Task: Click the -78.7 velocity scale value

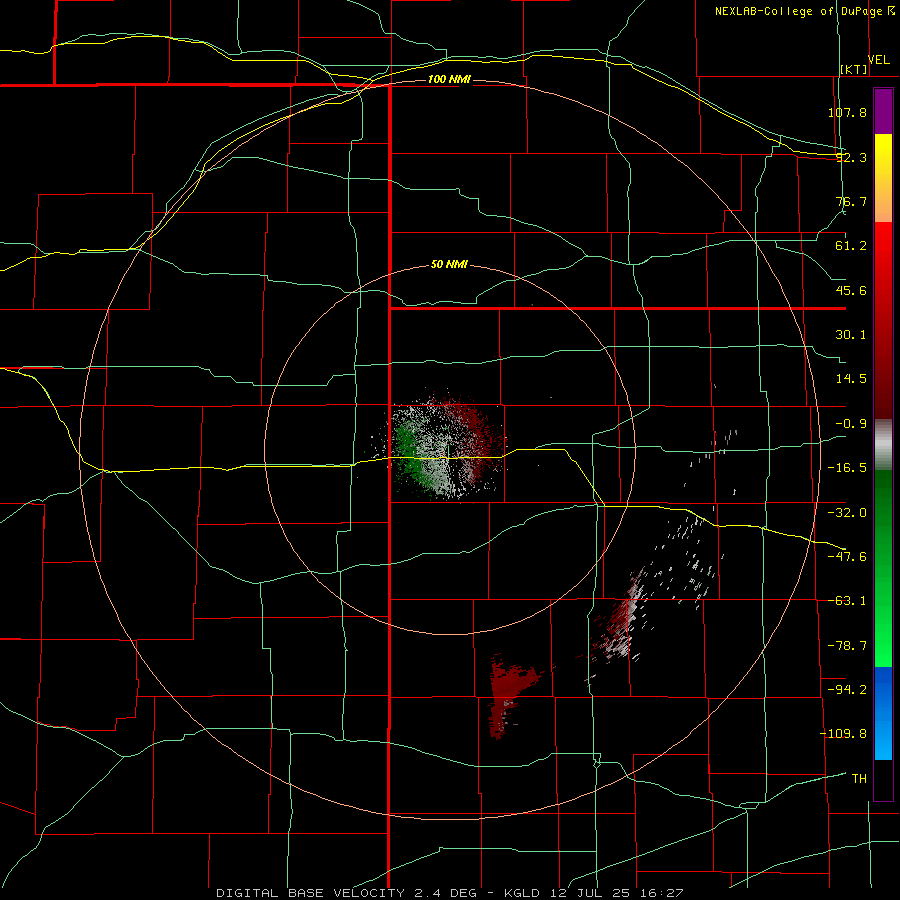Action: point(847,646)
